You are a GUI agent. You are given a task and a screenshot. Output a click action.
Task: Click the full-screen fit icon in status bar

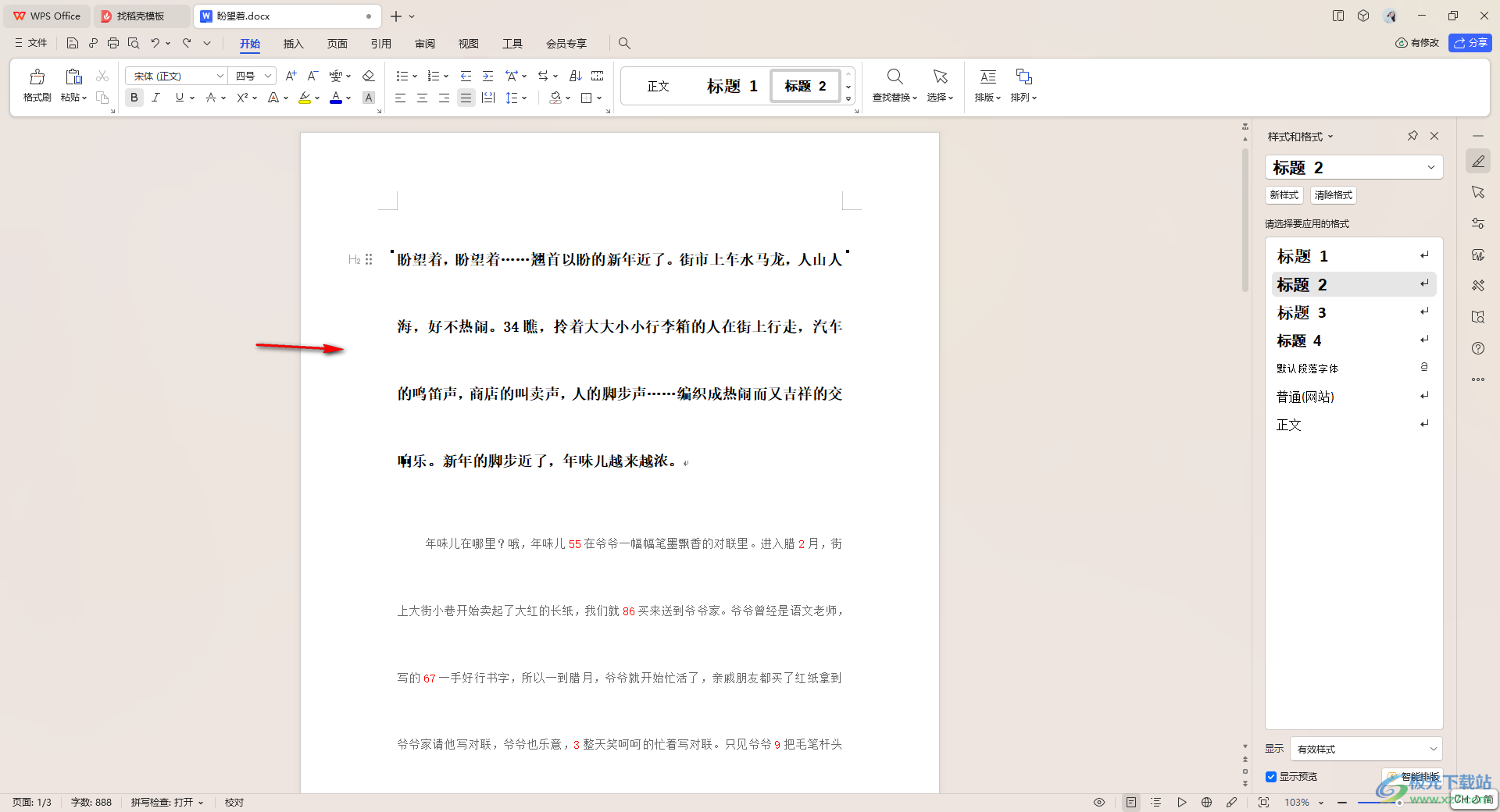tap(1263, 802)
